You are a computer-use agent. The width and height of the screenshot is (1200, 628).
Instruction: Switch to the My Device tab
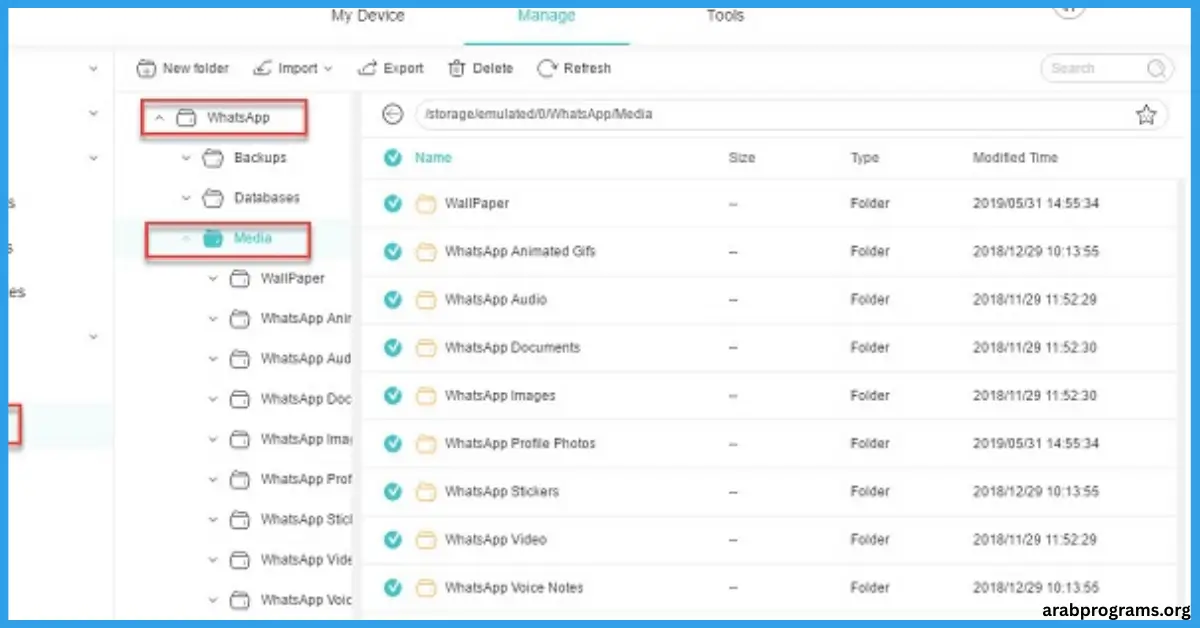coord(367,16)
